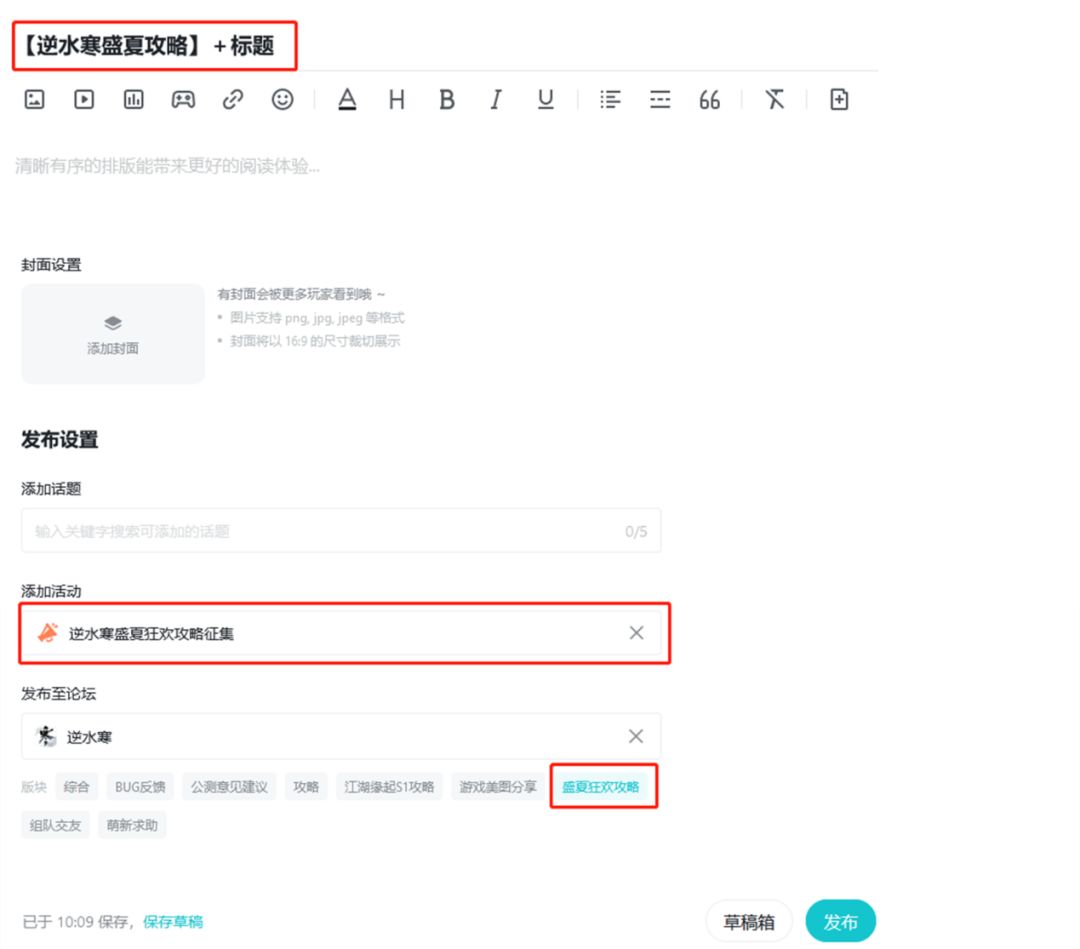Screen dimensions: 1080x949
Task: Toggle bold formatting
Action: (x=446, y=100)
